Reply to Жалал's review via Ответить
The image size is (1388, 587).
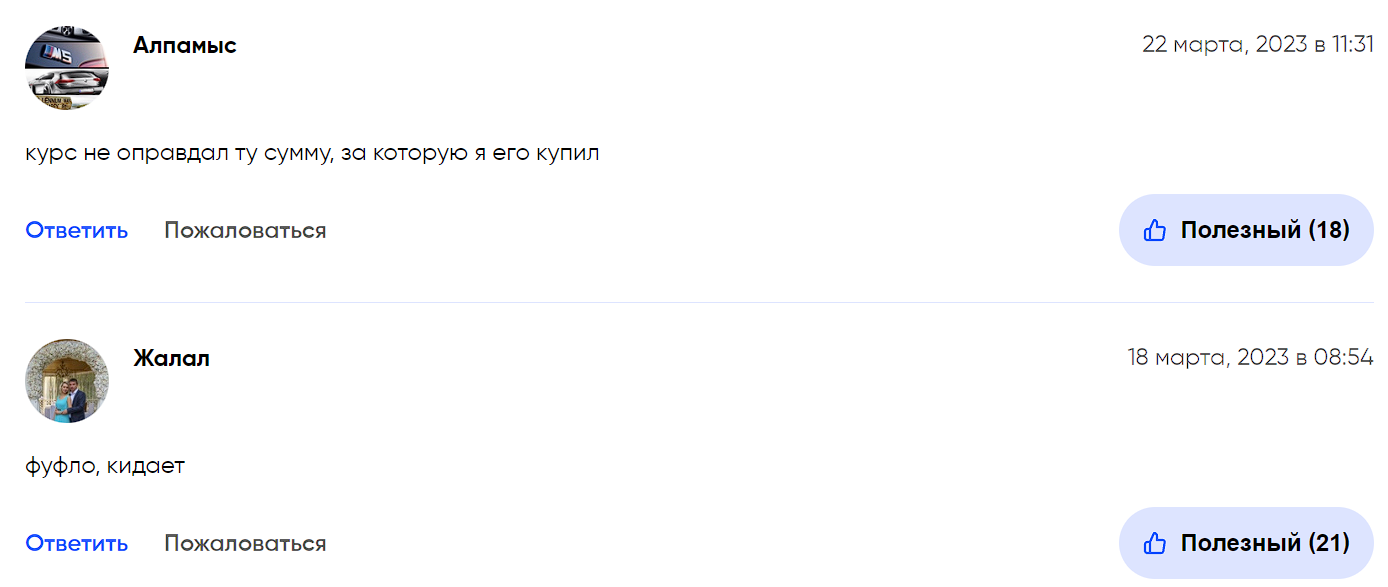click(77, 543)
